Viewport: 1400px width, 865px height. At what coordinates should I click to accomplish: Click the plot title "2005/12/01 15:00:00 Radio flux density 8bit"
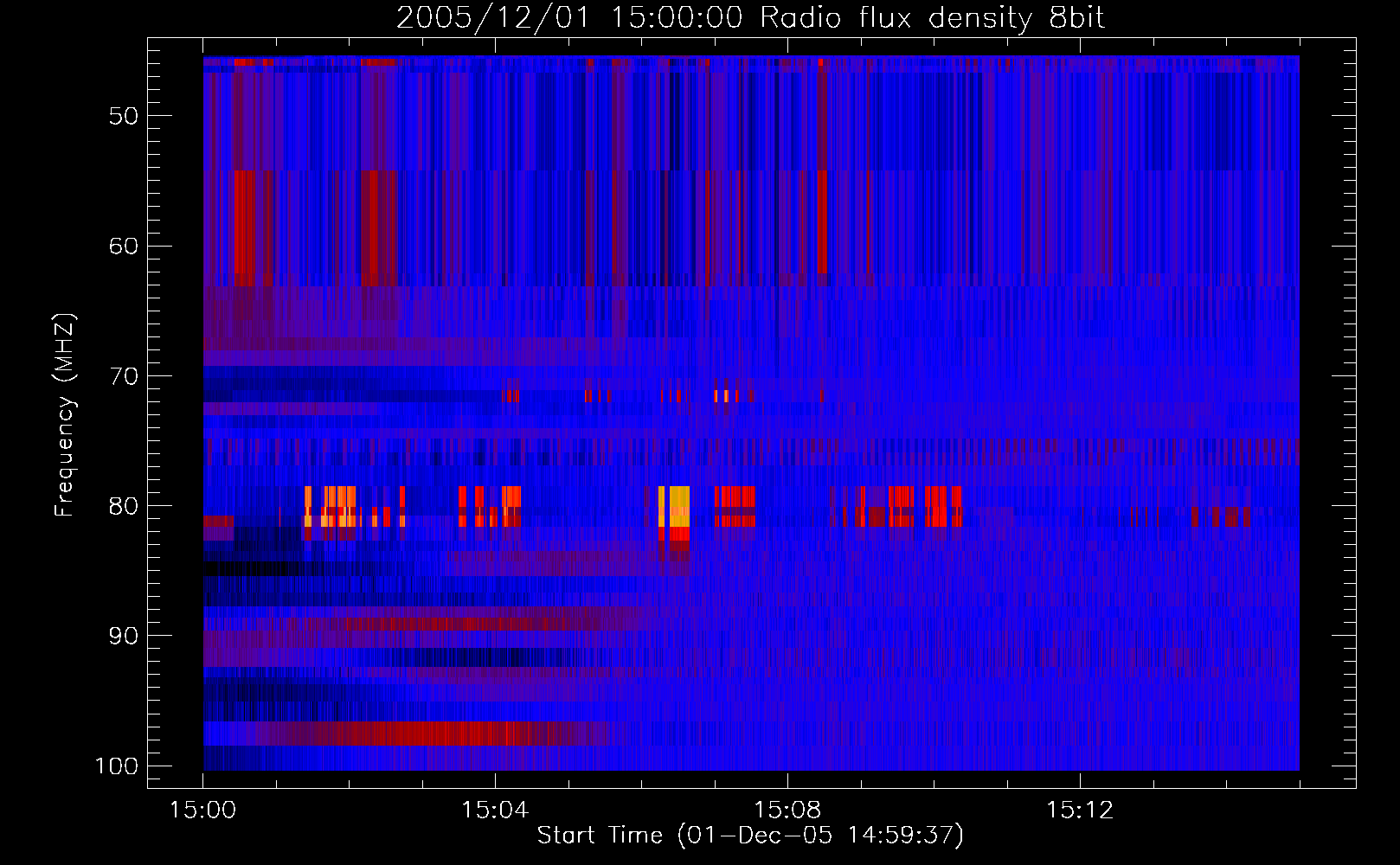(x=750, y=17)
